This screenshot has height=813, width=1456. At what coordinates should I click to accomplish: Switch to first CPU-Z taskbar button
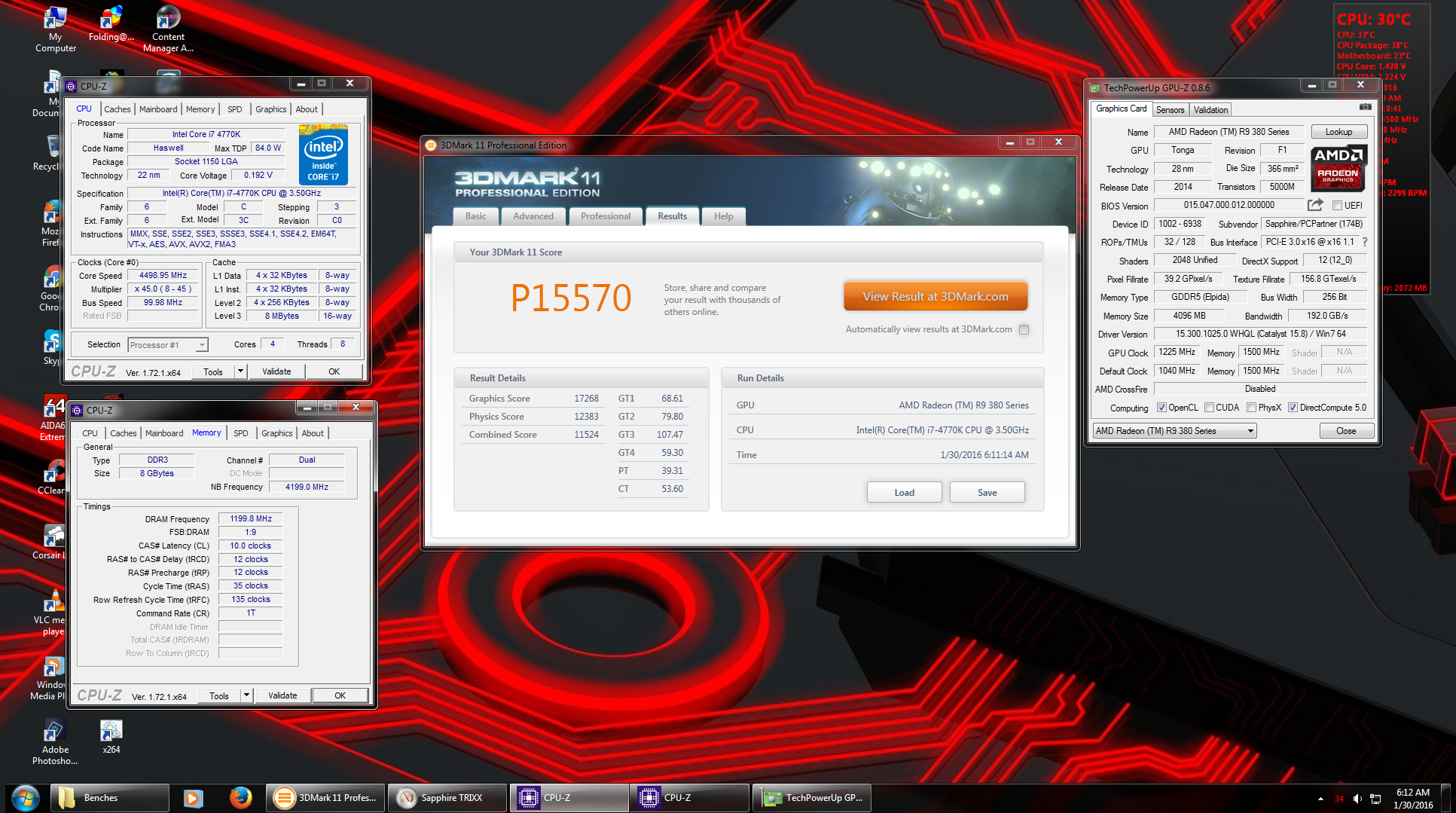coord(569,798)
